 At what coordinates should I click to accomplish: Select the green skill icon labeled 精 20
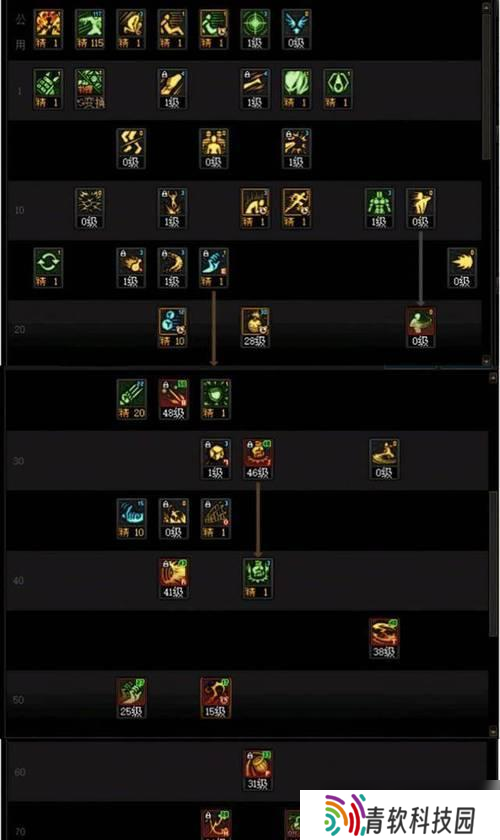131,400
